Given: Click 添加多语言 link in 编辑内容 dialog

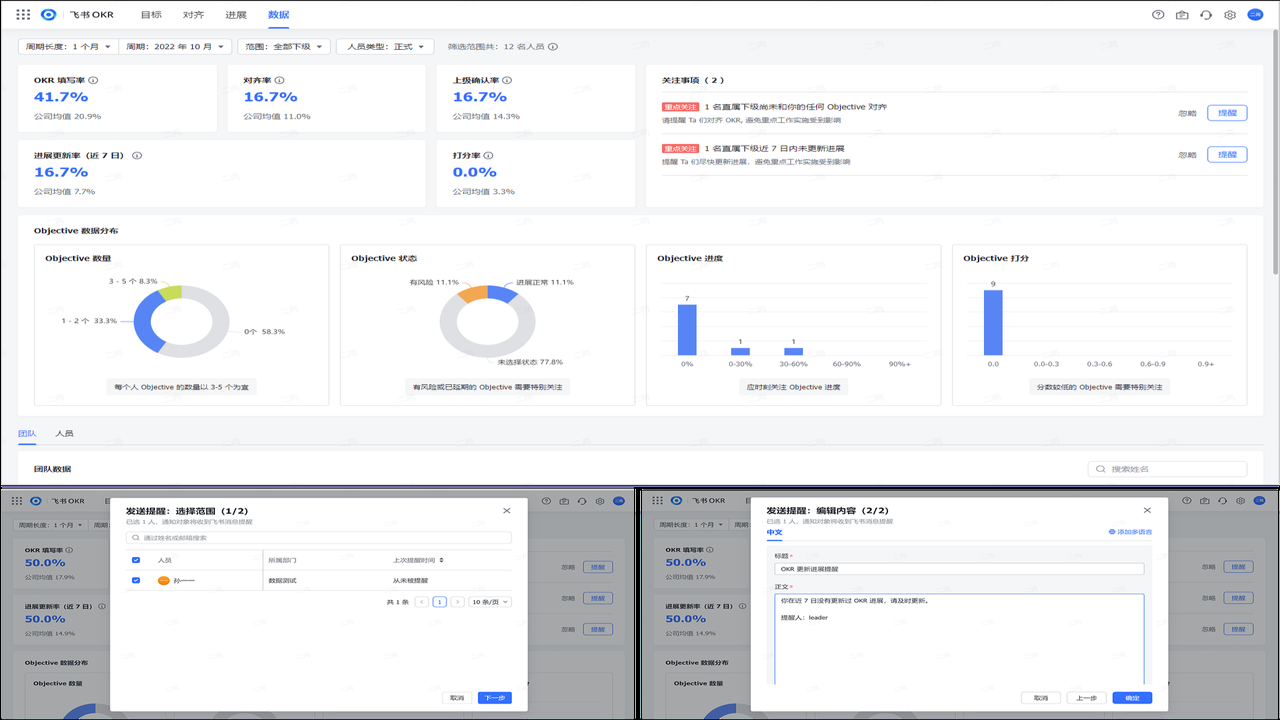Looking at the screenshot, I should point(1130,532).
